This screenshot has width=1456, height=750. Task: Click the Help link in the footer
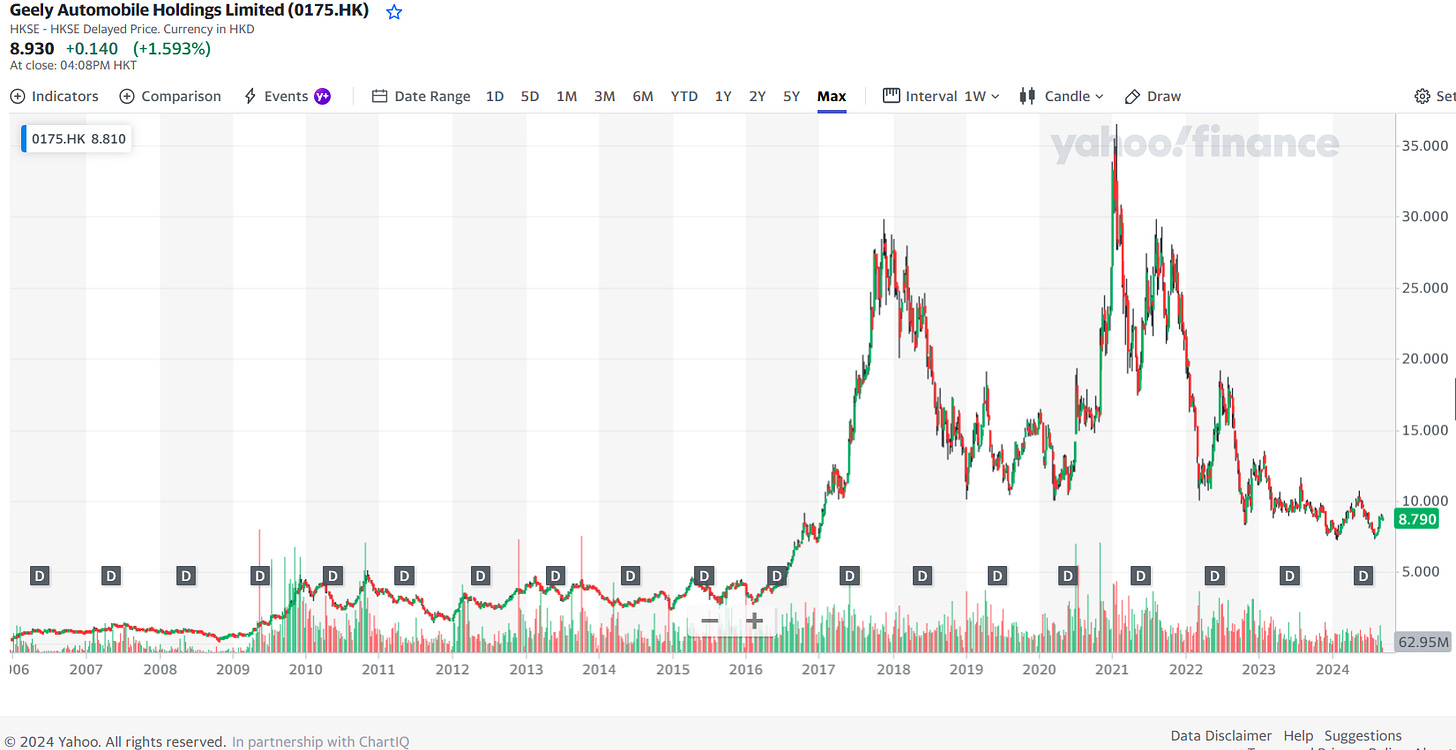click(1297, 735)
